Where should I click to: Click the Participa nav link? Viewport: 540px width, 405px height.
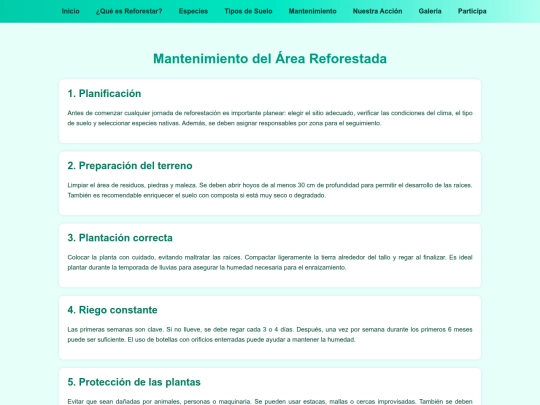click(472, 11)
